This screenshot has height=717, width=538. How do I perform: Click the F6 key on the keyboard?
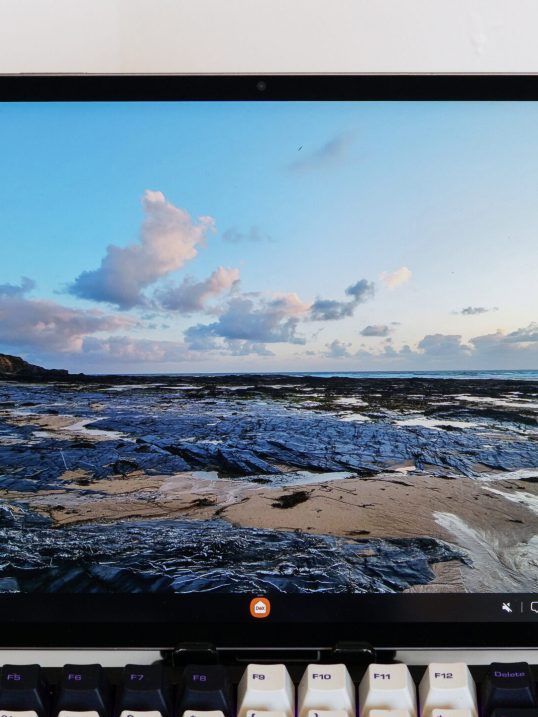78,685
